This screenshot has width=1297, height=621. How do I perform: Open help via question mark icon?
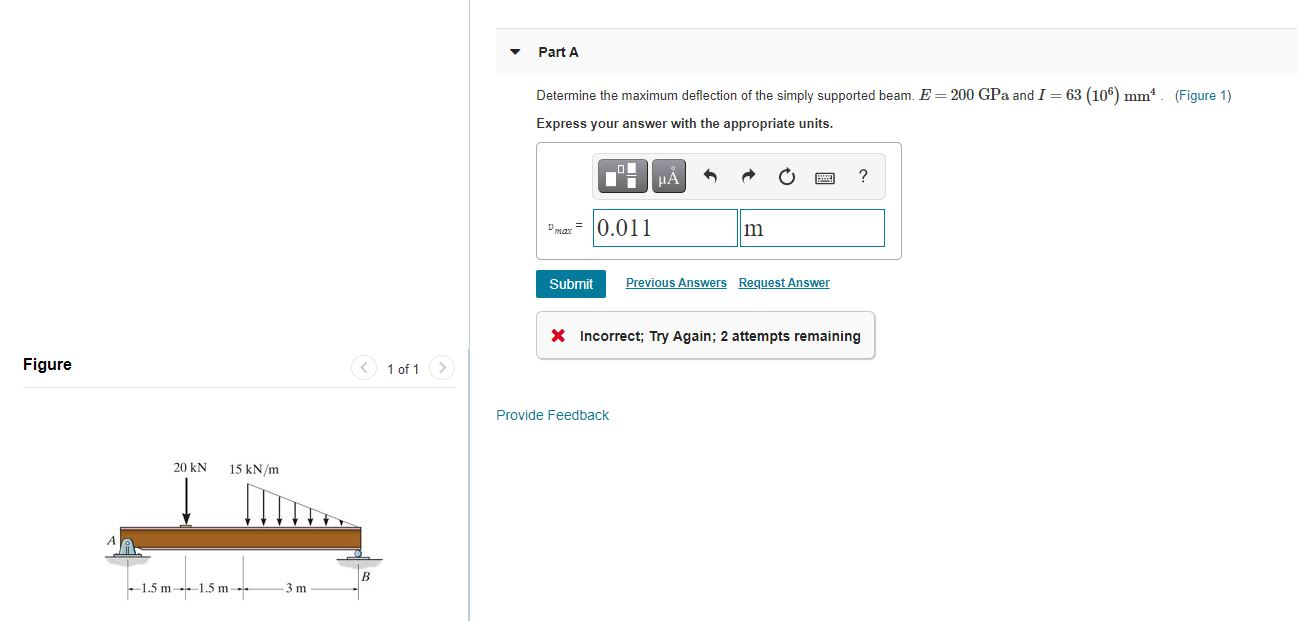(862, 176)
